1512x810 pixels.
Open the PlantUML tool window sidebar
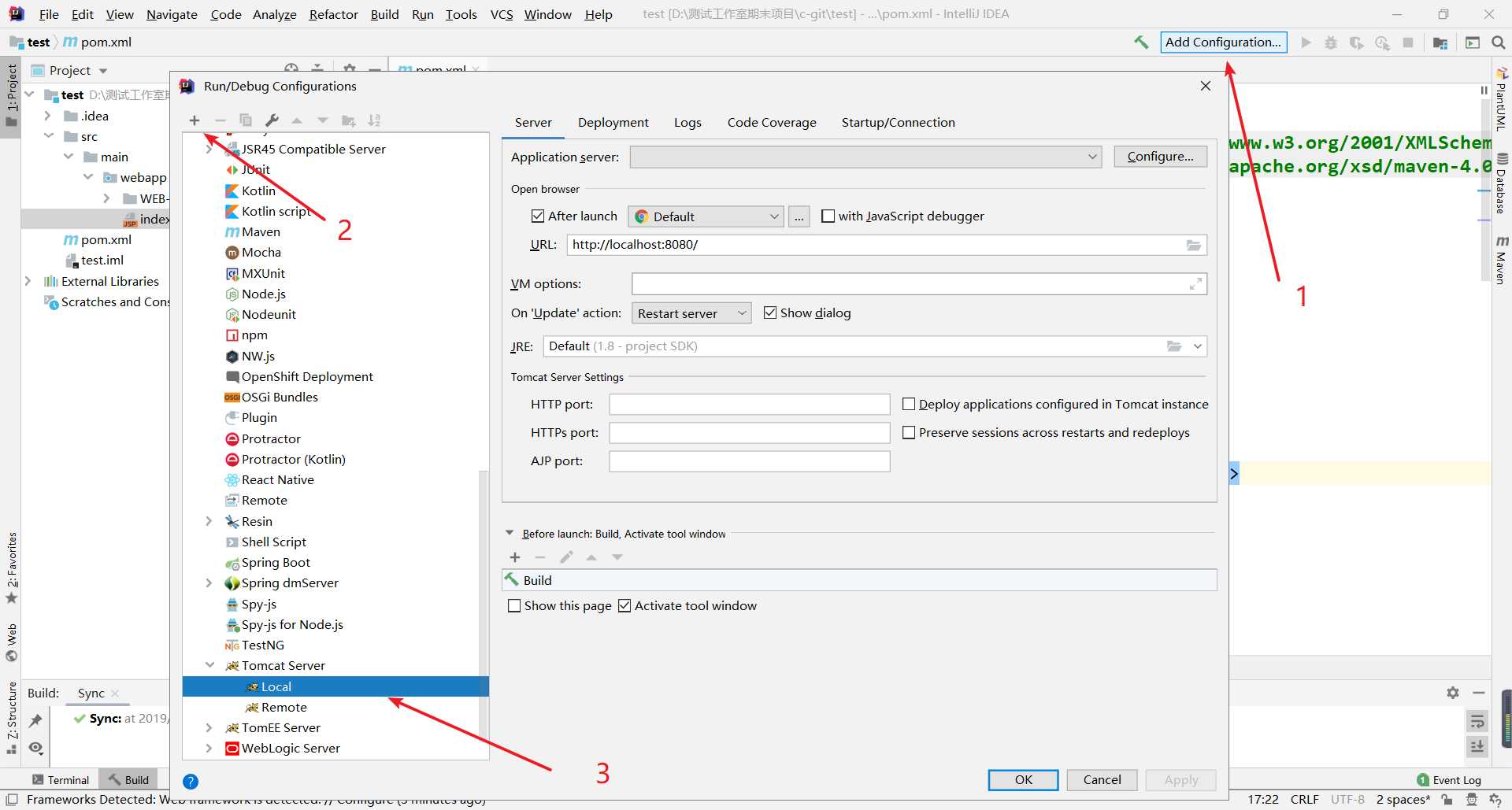[x=1502, y=100]
